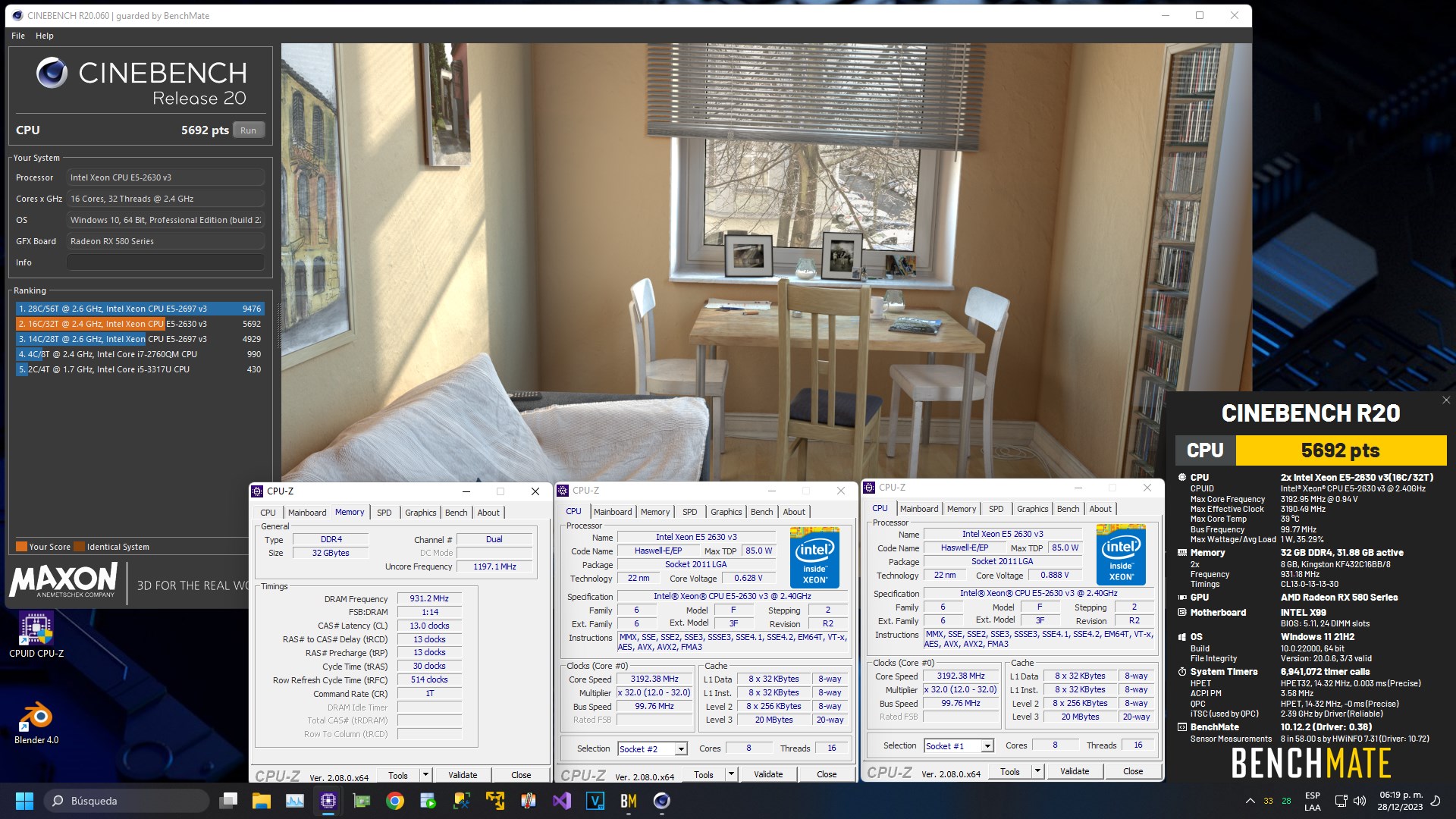Image resolution: width=1456 pixels, height=819 pixels.
Task: Launch Google Chrome from the taskbar
Action: pyautogui.click(x=395, y=801)
